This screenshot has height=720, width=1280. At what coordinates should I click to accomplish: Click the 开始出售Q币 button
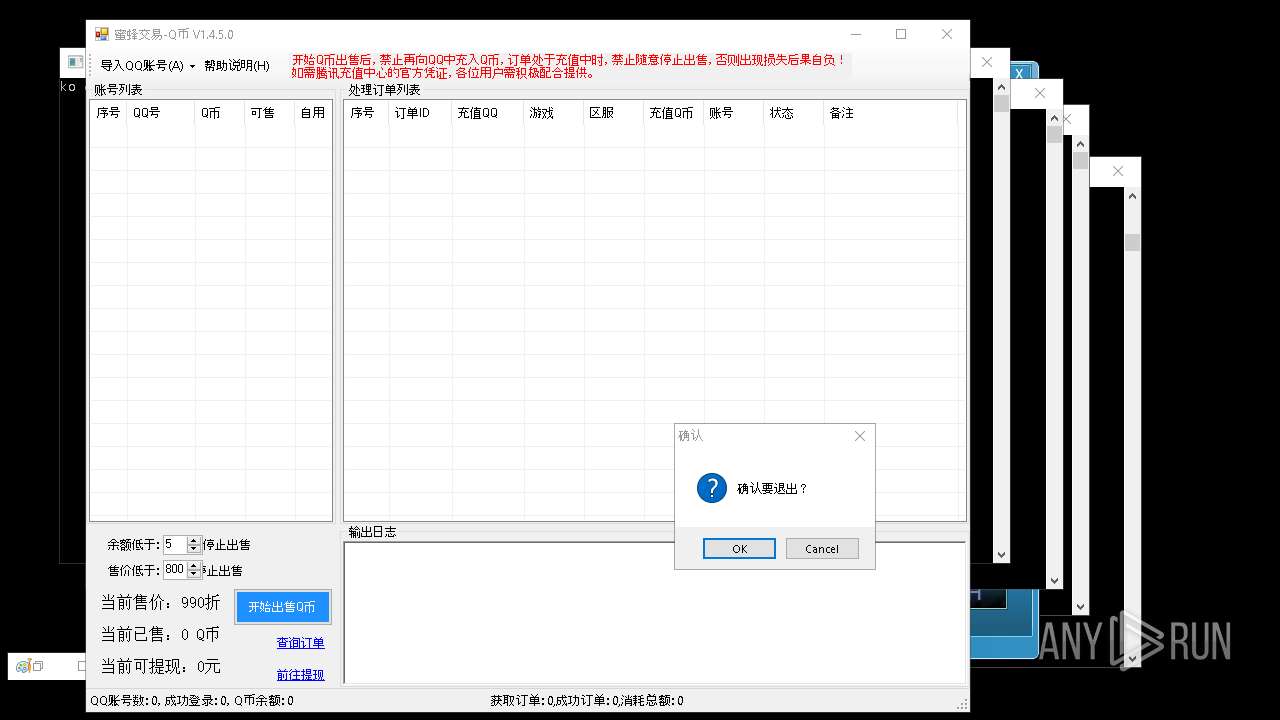click(282, 607)
